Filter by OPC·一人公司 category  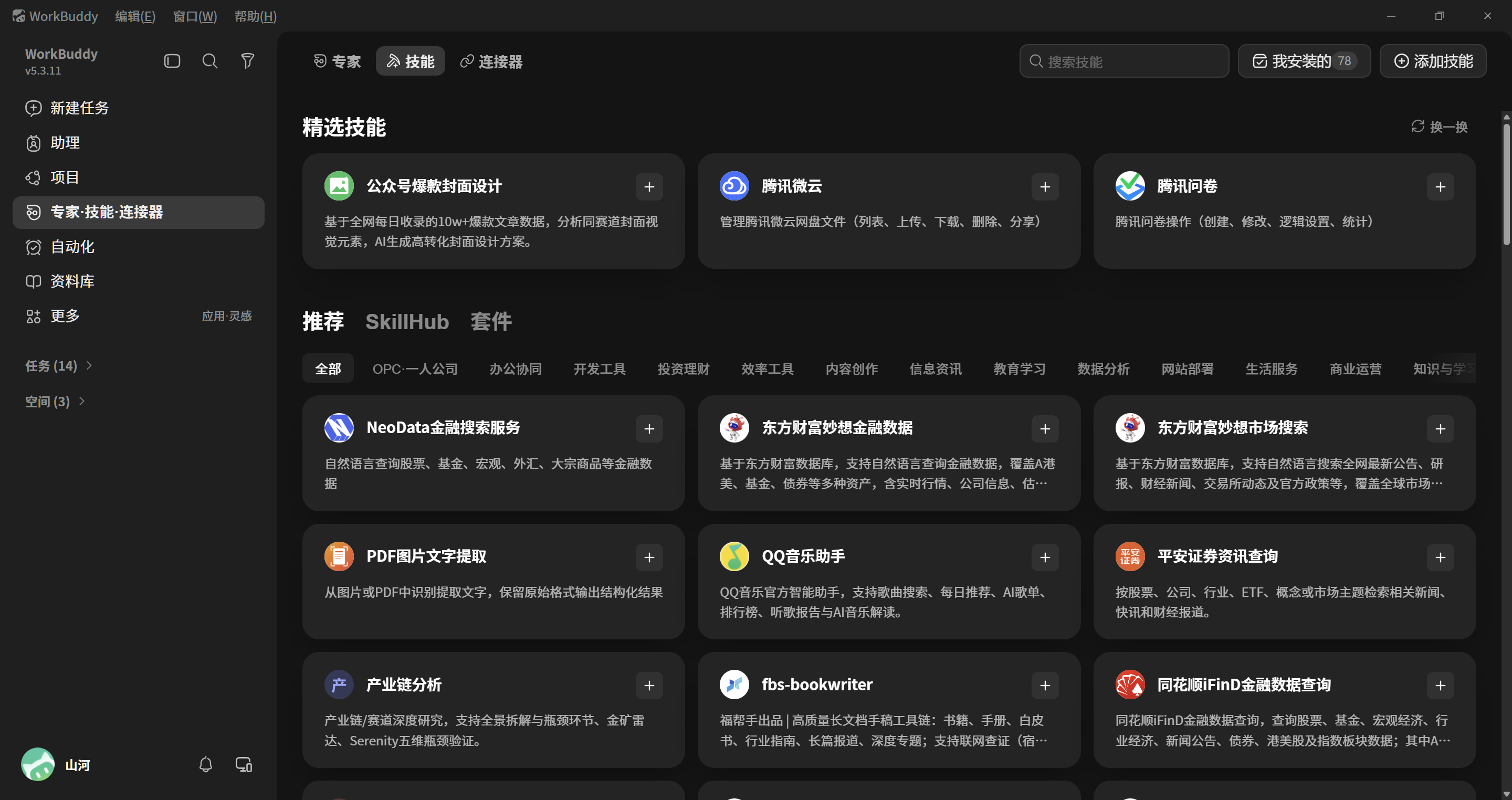416,369
